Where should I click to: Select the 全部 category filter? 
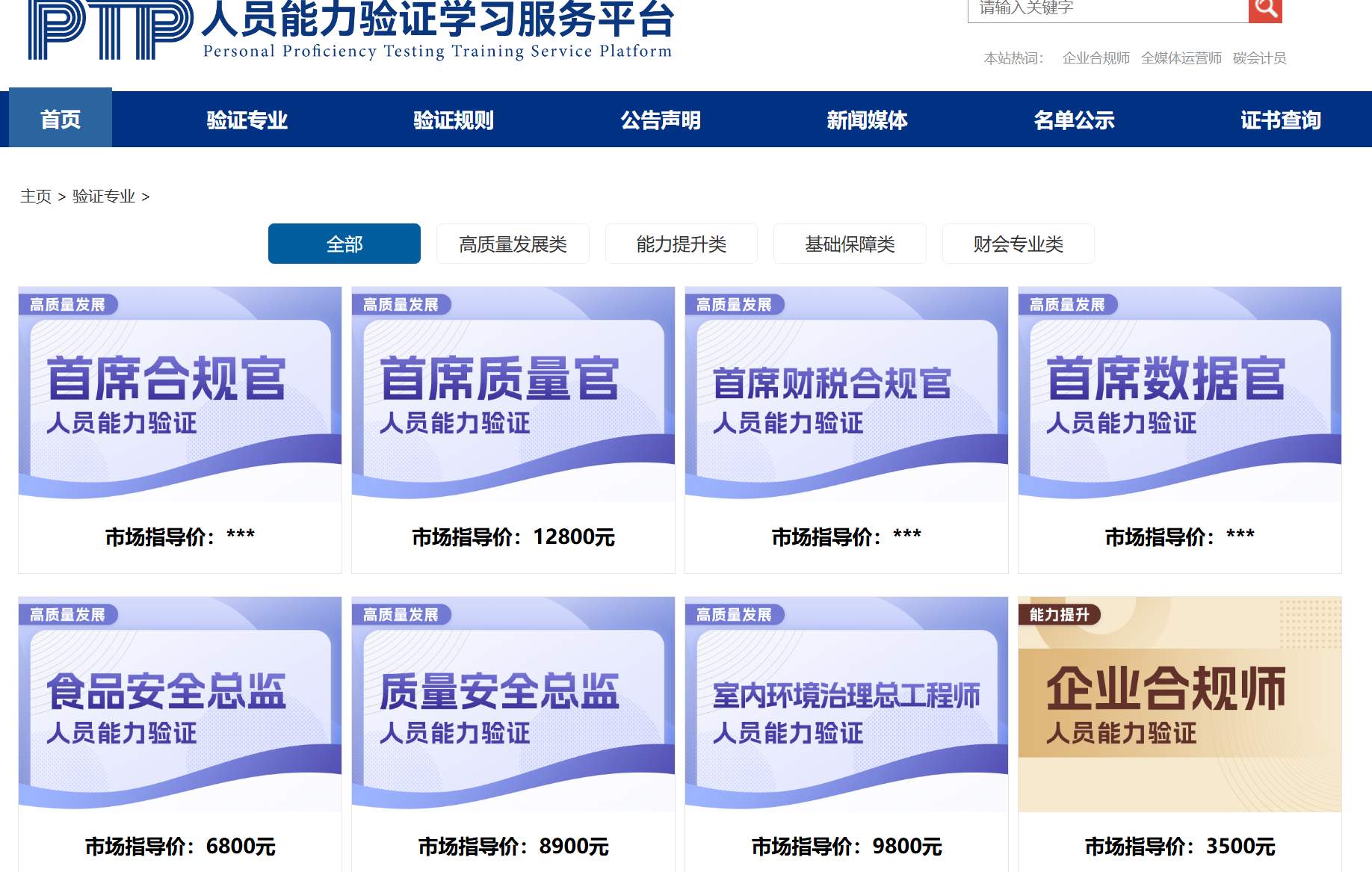[344, 244]
